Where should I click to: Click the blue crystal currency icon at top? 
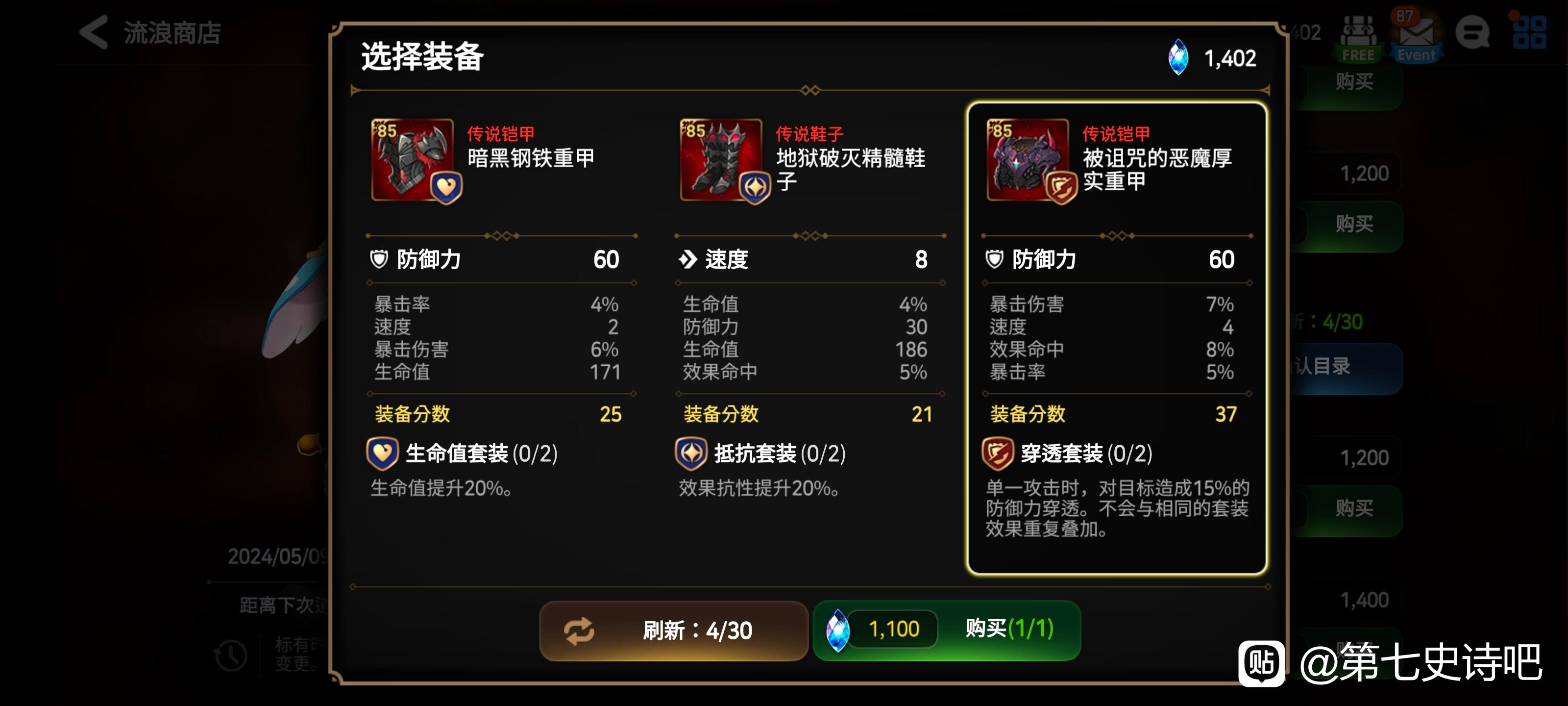pyautogui.click(x=1179, y=58)
